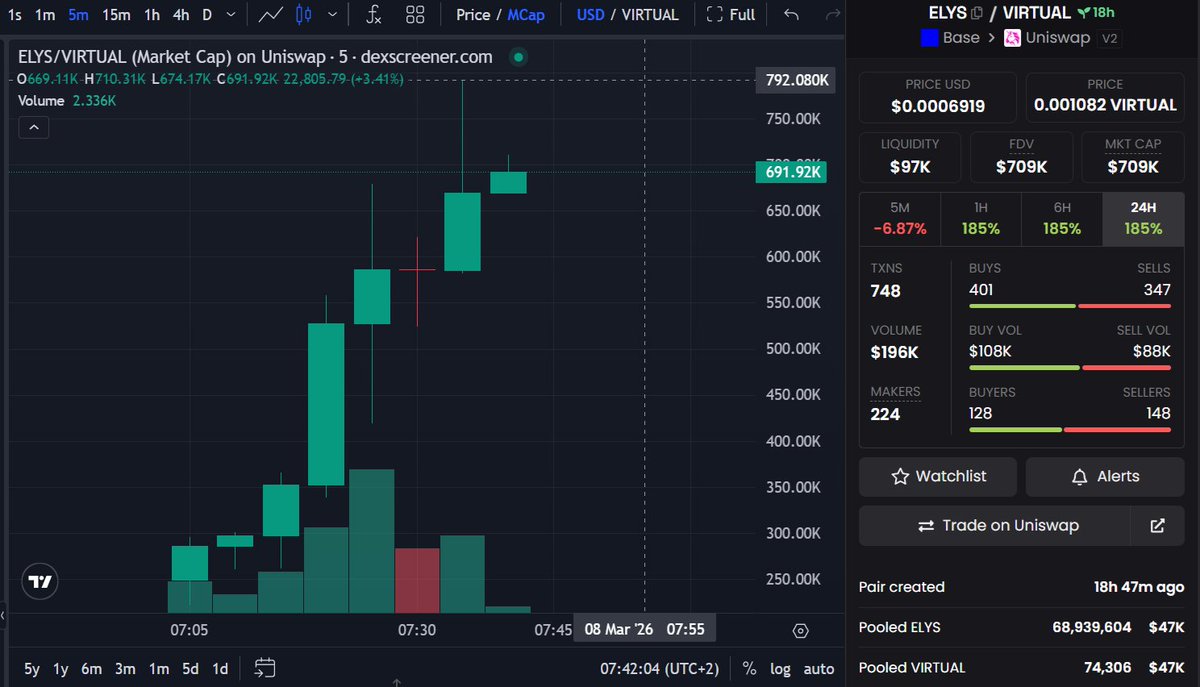The image size is (1200, 687).
Task: Select the 5d date range
Action: point(190,668)
